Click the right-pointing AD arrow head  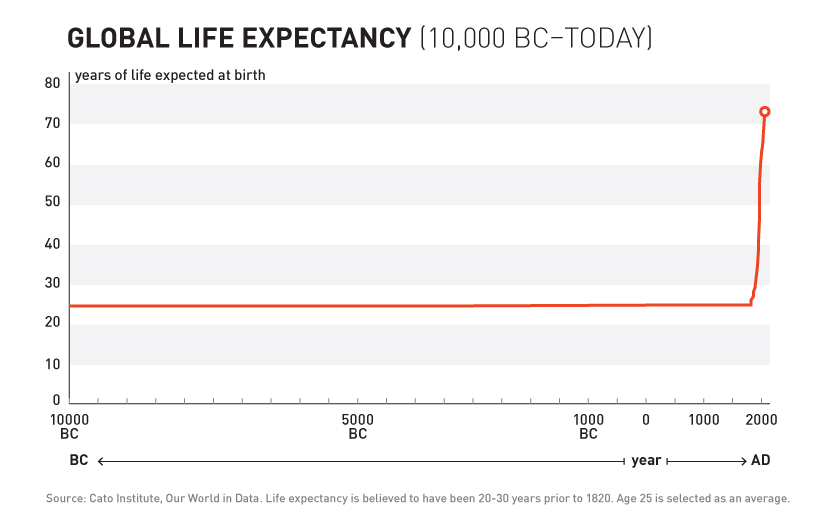pyautogui.click(x=741, y=461)
